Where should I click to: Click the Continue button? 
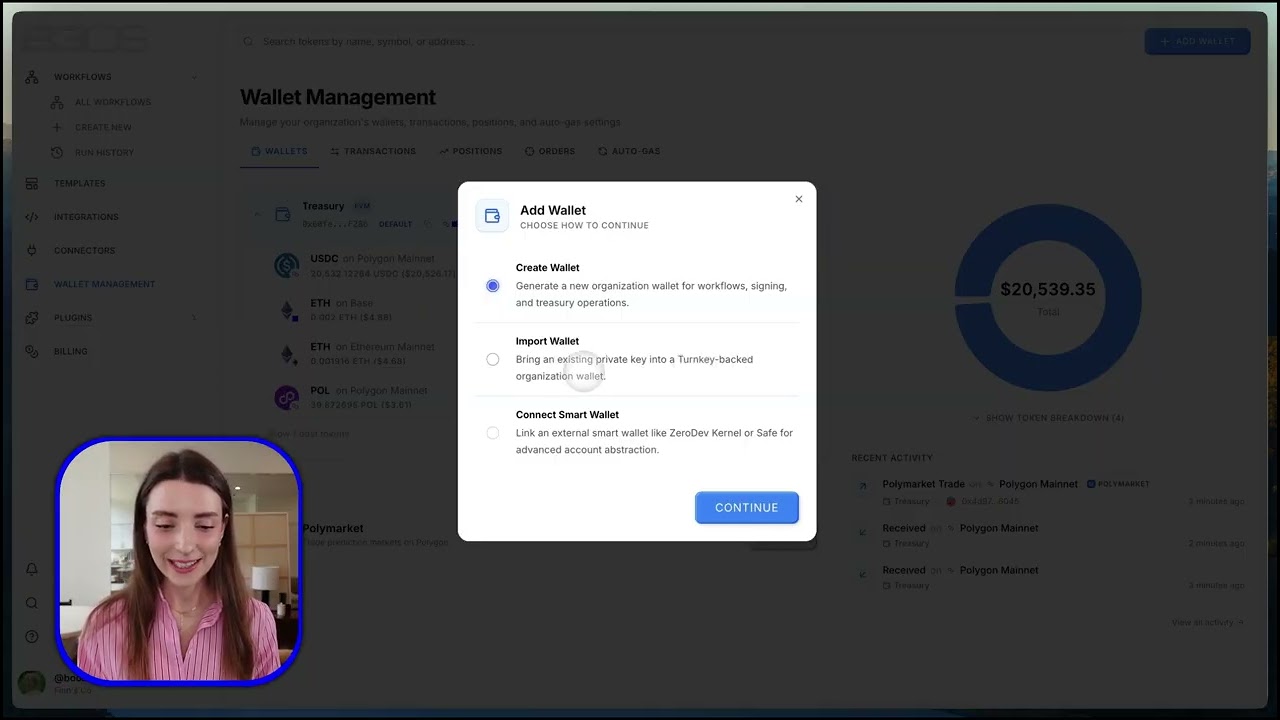point(747,507)
